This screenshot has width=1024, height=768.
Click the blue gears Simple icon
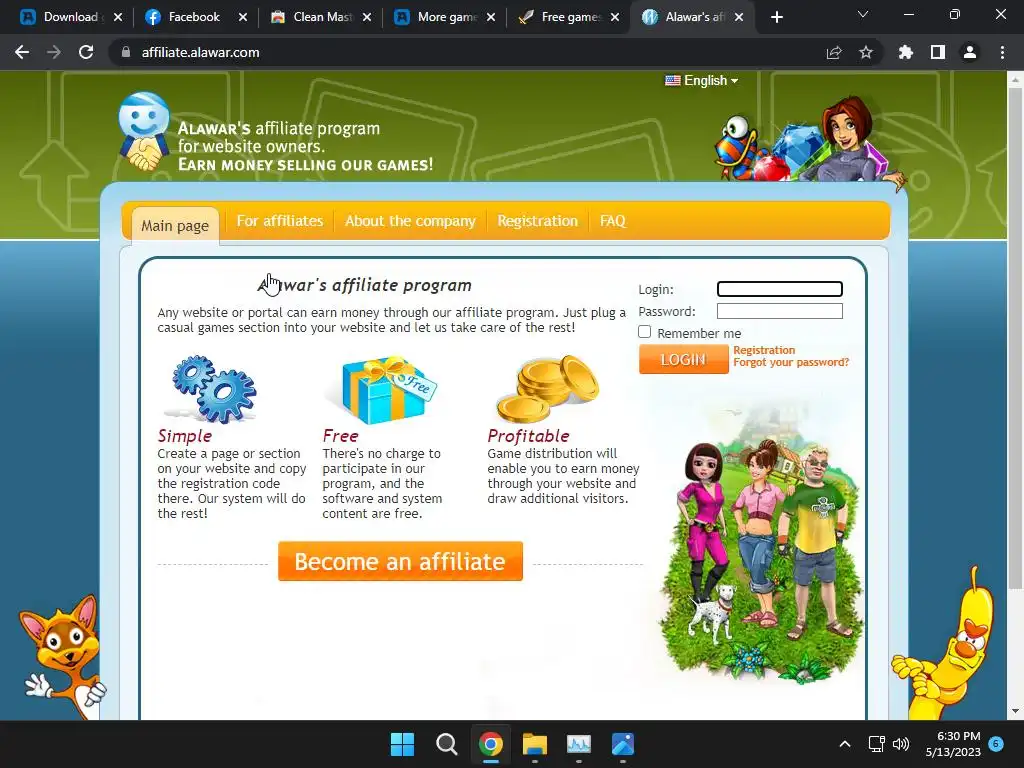click(212, 389)
